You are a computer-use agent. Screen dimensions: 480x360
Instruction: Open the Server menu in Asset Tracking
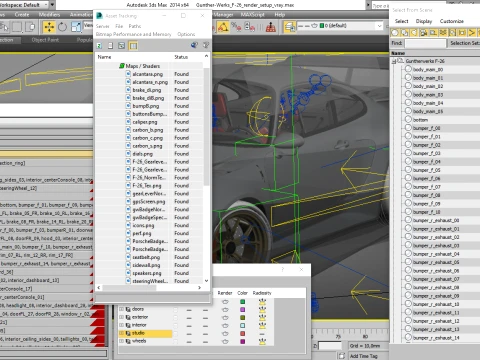(x=102, y=26)
